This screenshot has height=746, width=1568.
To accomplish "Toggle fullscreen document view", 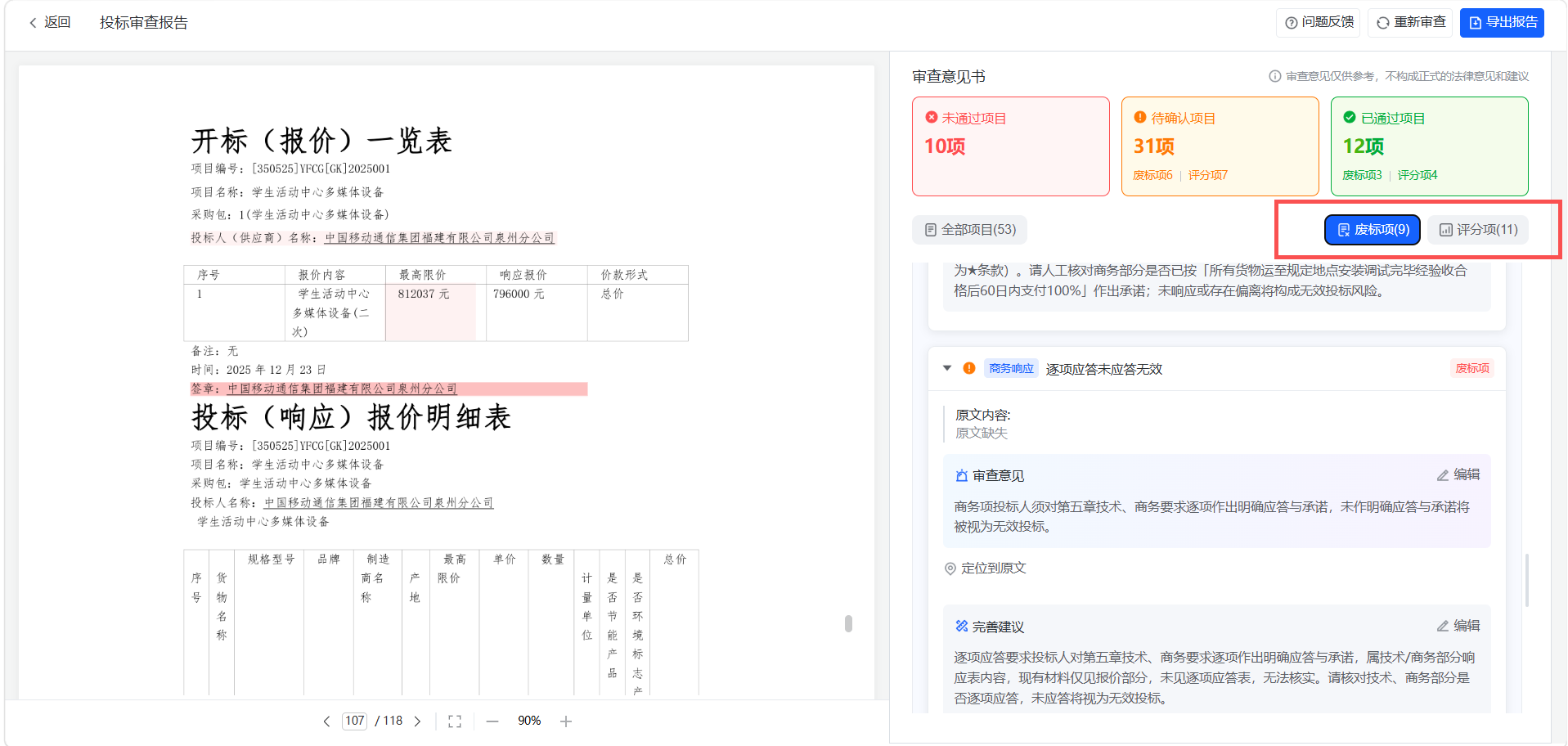I will [x=455, y=721].
